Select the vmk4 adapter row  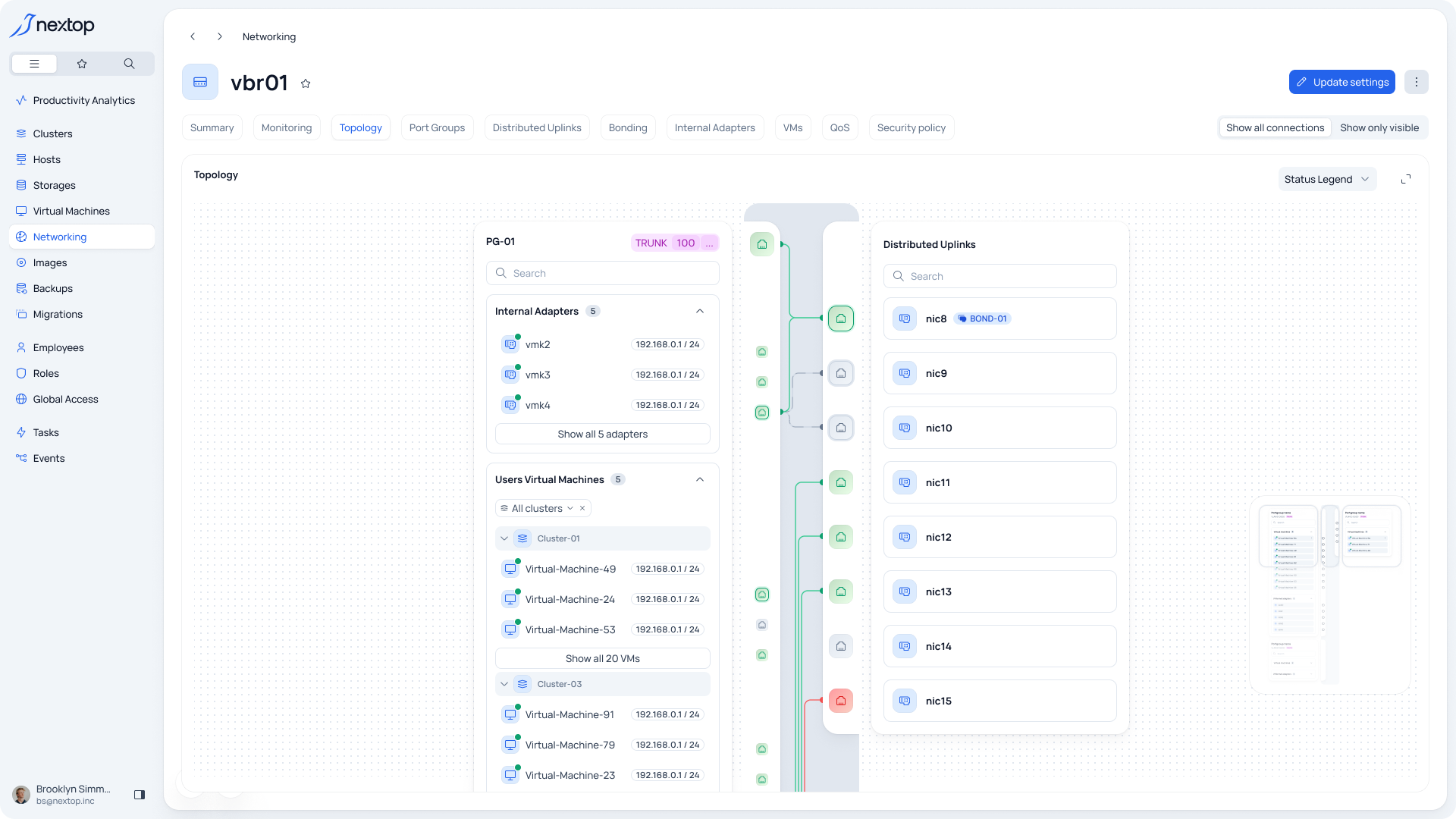click(603, 405)
